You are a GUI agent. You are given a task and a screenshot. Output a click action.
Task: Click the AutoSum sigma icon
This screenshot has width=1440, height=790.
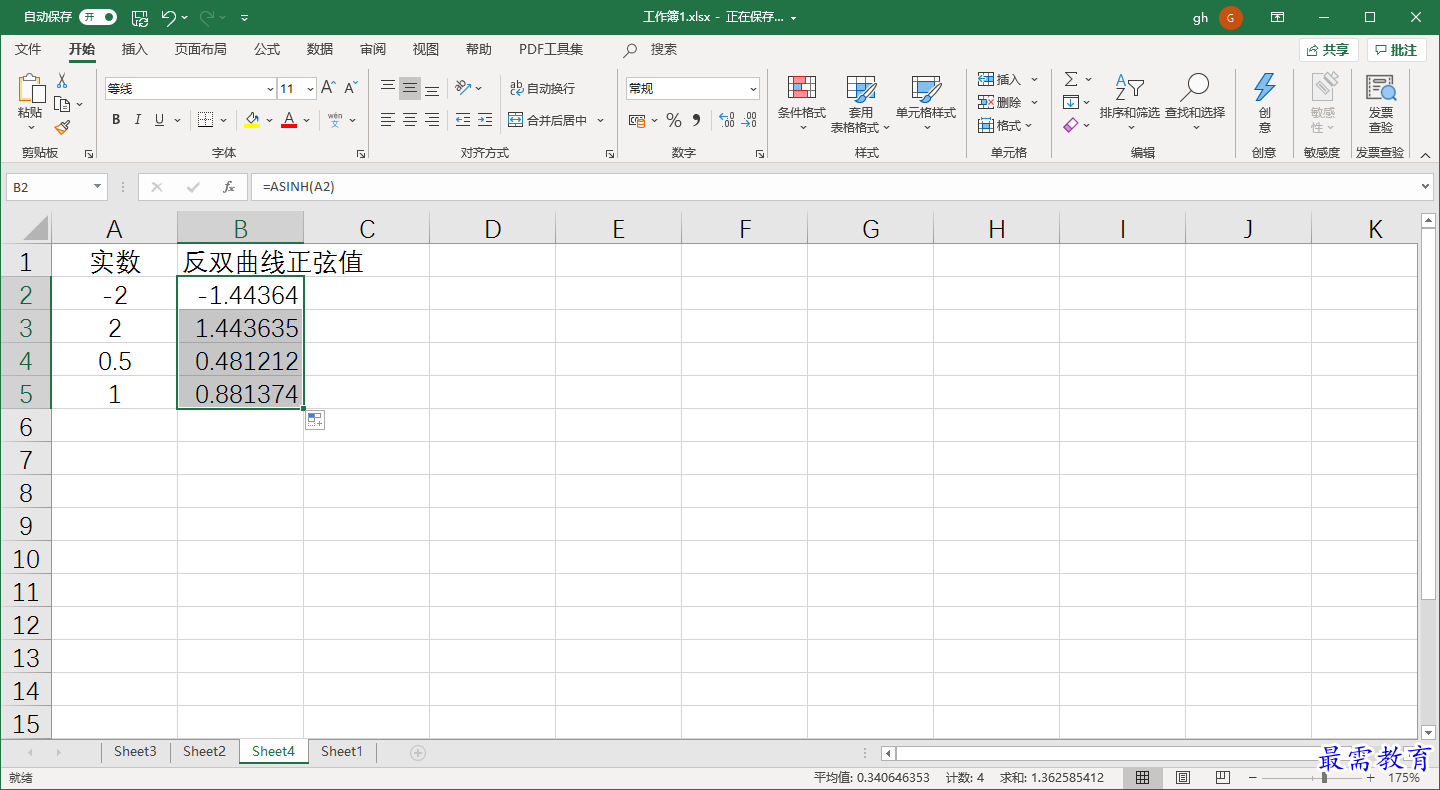tap(1071, 79)
